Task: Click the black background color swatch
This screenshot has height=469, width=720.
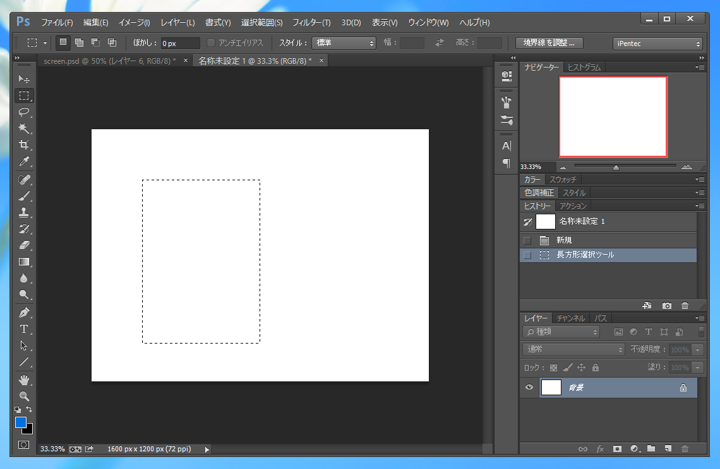Action: (x=29, y=430)
